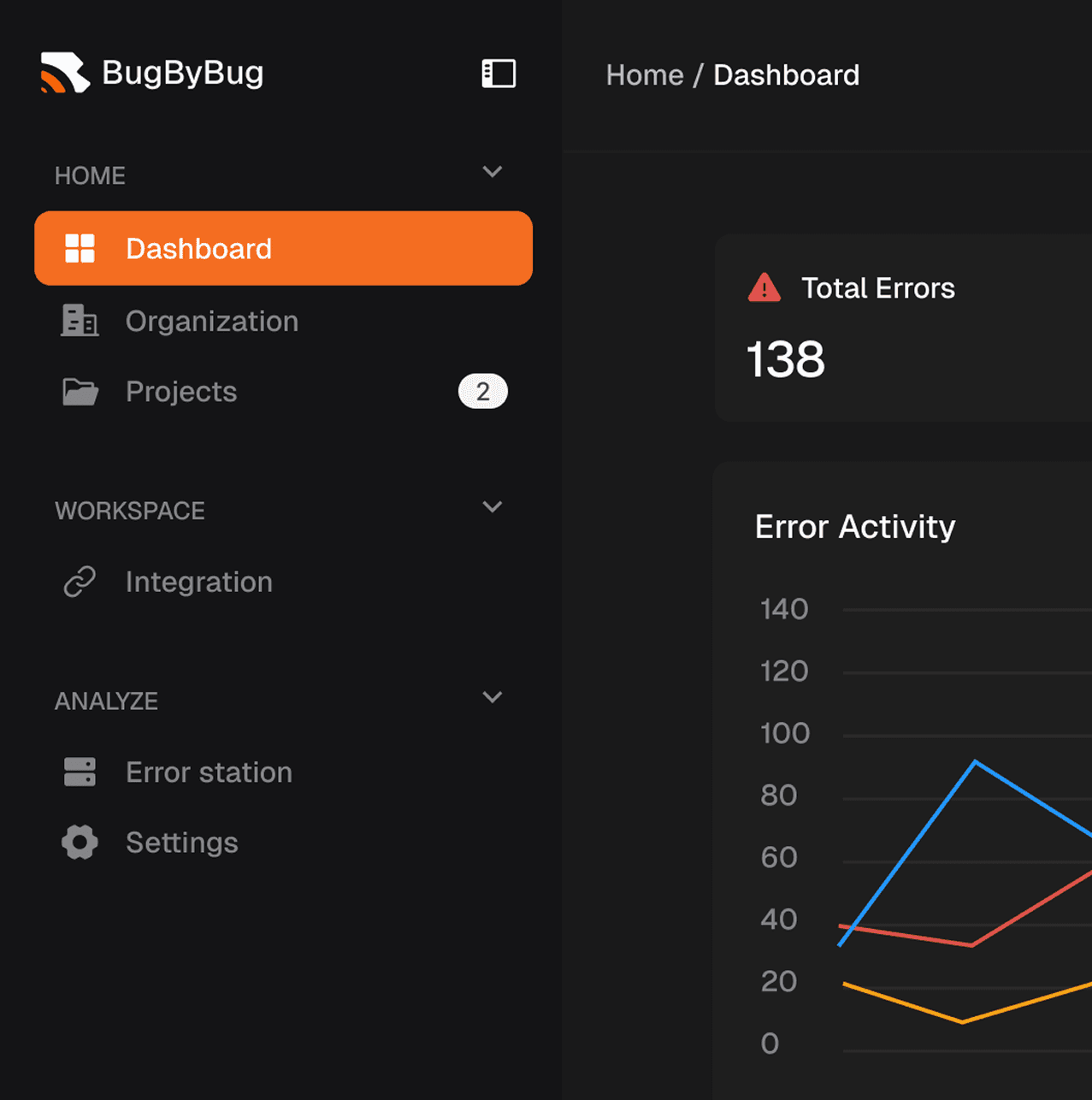Click the BugByBug brand name
The height and width of the screenshot is (1100, 1092).
(182, 74)
